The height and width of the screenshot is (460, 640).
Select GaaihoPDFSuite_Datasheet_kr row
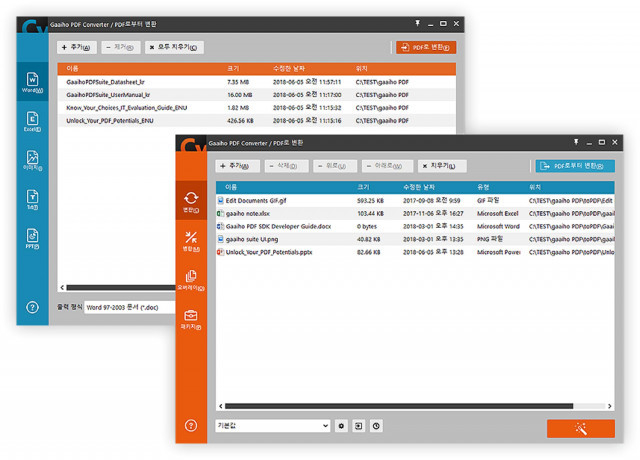click(x=257, y=82)
